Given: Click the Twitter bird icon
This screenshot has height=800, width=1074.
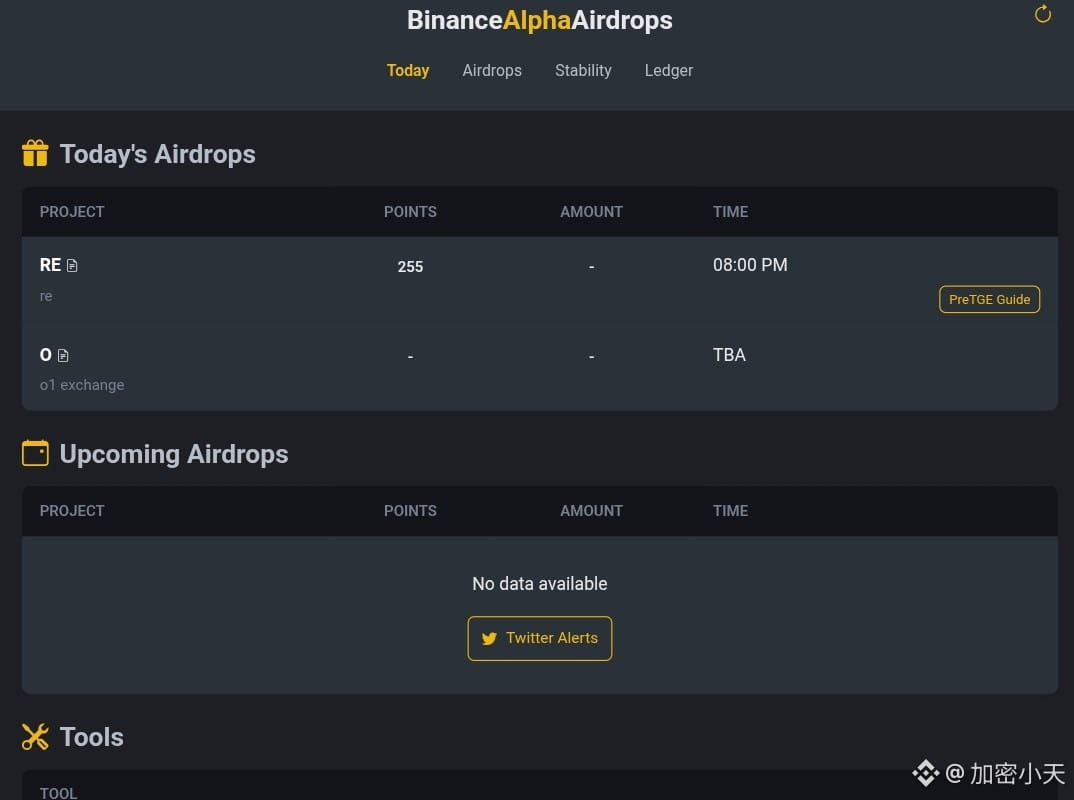Looking at the screenshot, I should (489, 638).
